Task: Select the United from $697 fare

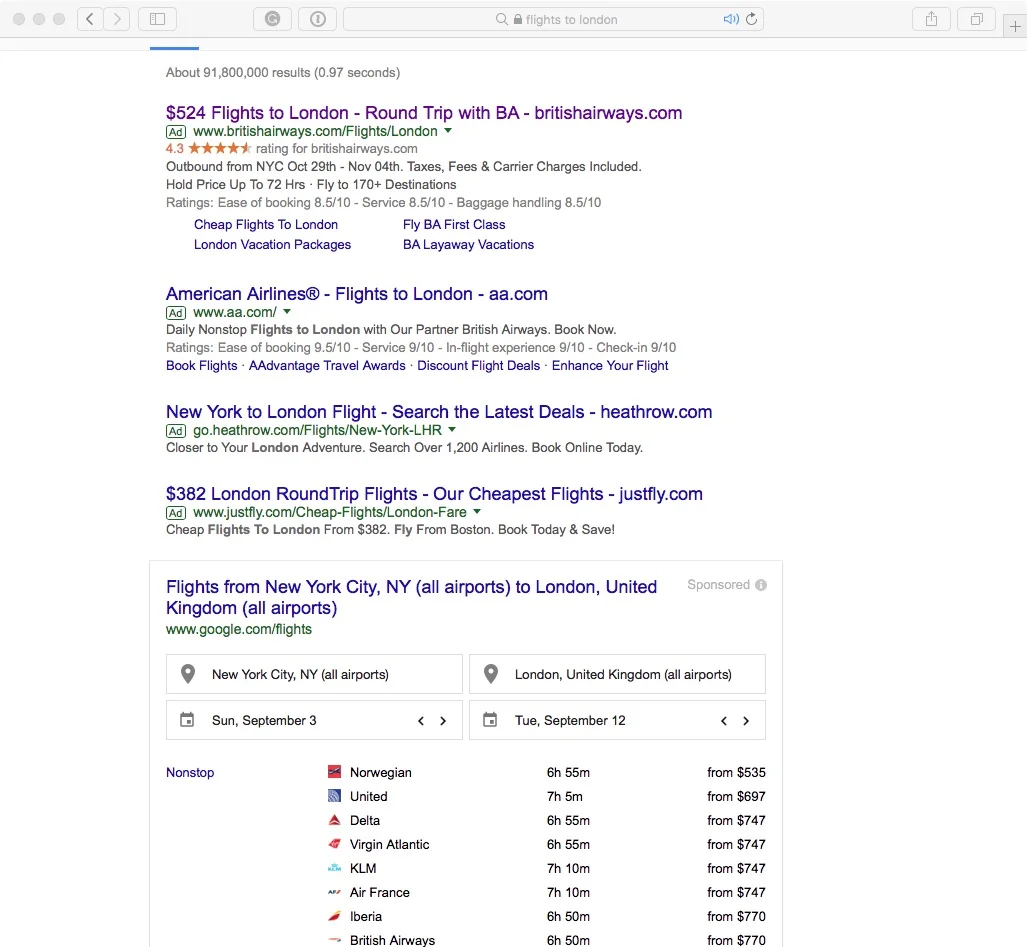Action: tap(736, 796)
